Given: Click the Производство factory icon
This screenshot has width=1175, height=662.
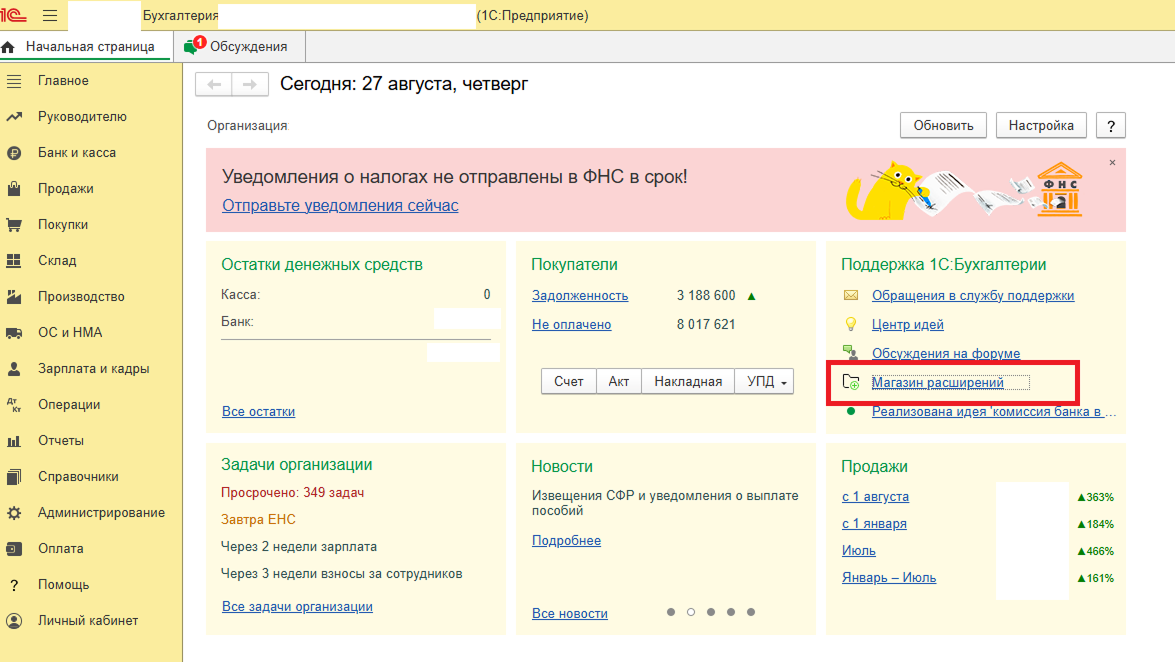Looking at the screenshot, I should (14, 297).
